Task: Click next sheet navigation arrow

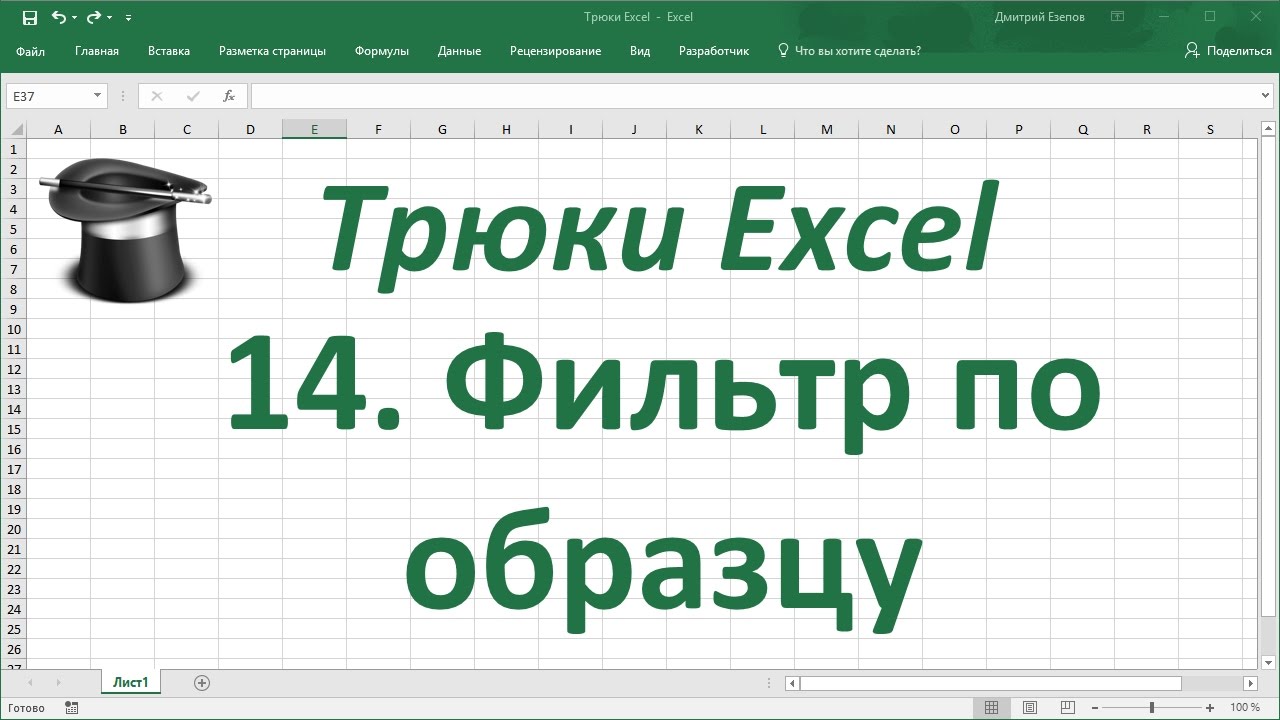Action: (58, 683)
